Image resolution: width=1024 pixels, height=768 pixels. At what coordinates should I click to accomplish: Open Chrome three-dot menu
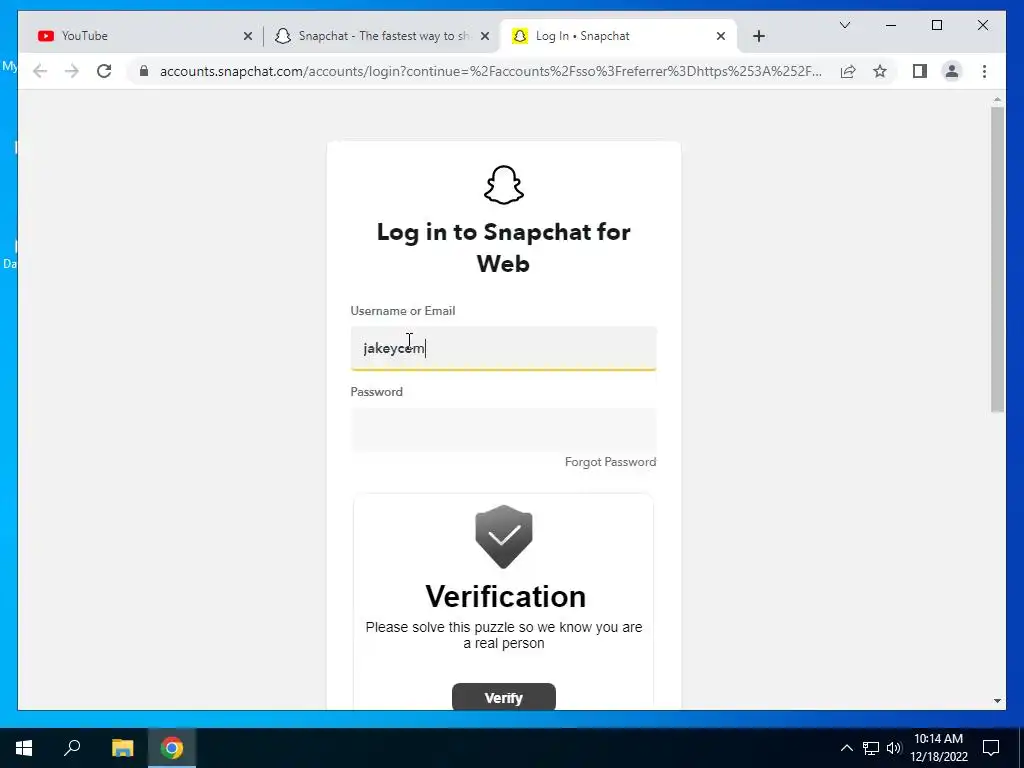pos(984,71)
